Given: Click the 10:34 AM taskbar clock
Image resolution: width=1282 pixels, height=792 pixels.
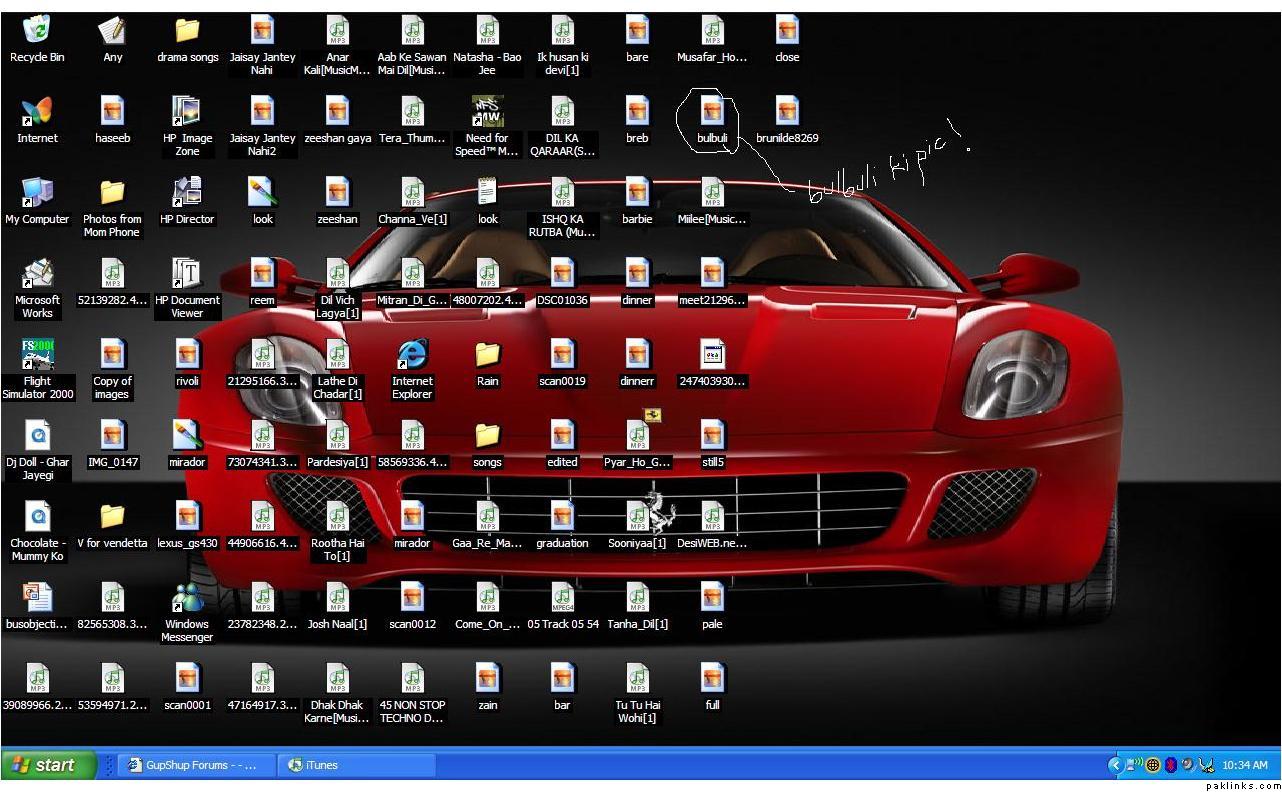Looking at the screenshot, I should [1244, 765].
